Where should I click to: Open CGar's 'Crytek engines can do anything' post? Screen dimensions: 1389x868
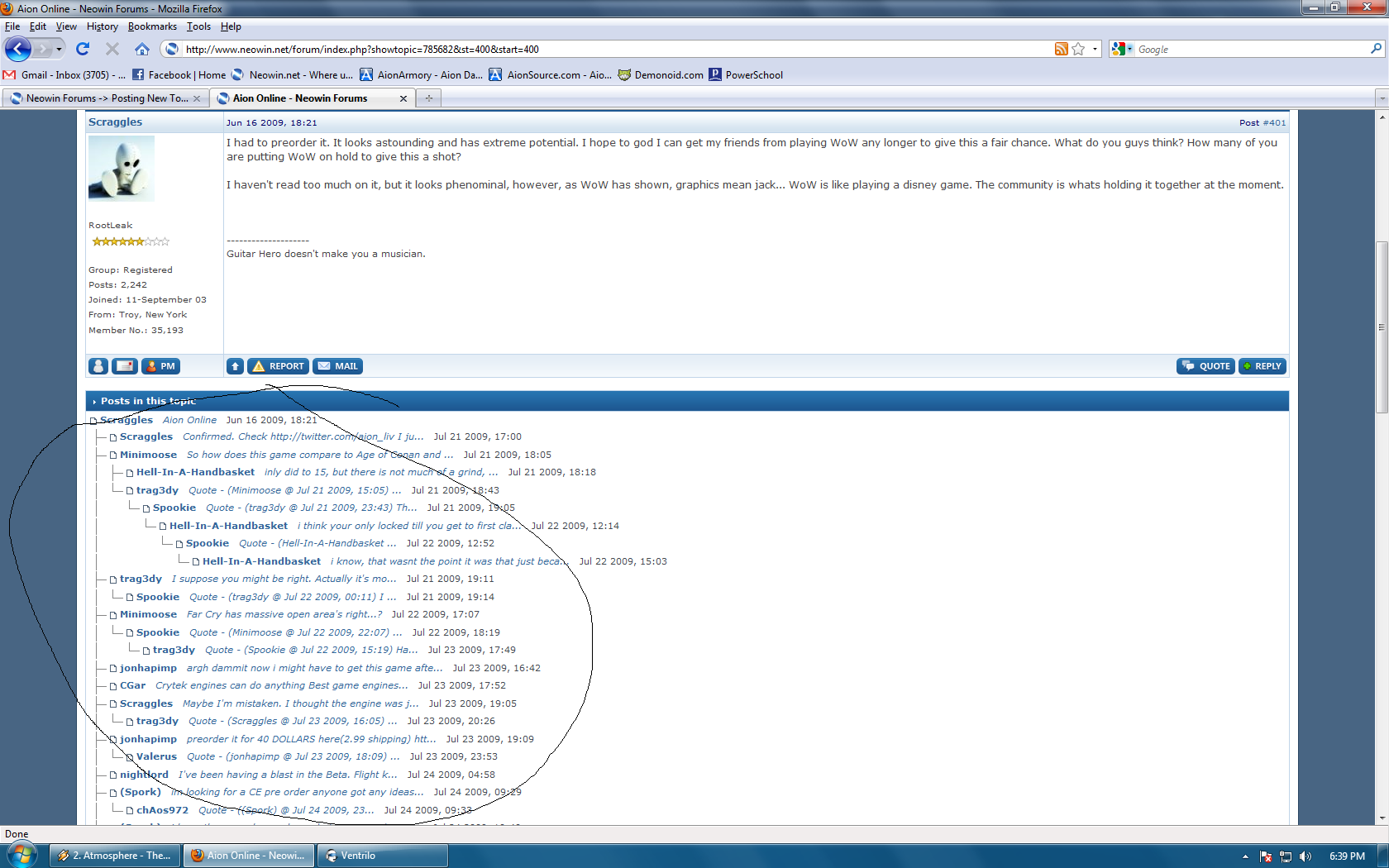pos(282,685)
